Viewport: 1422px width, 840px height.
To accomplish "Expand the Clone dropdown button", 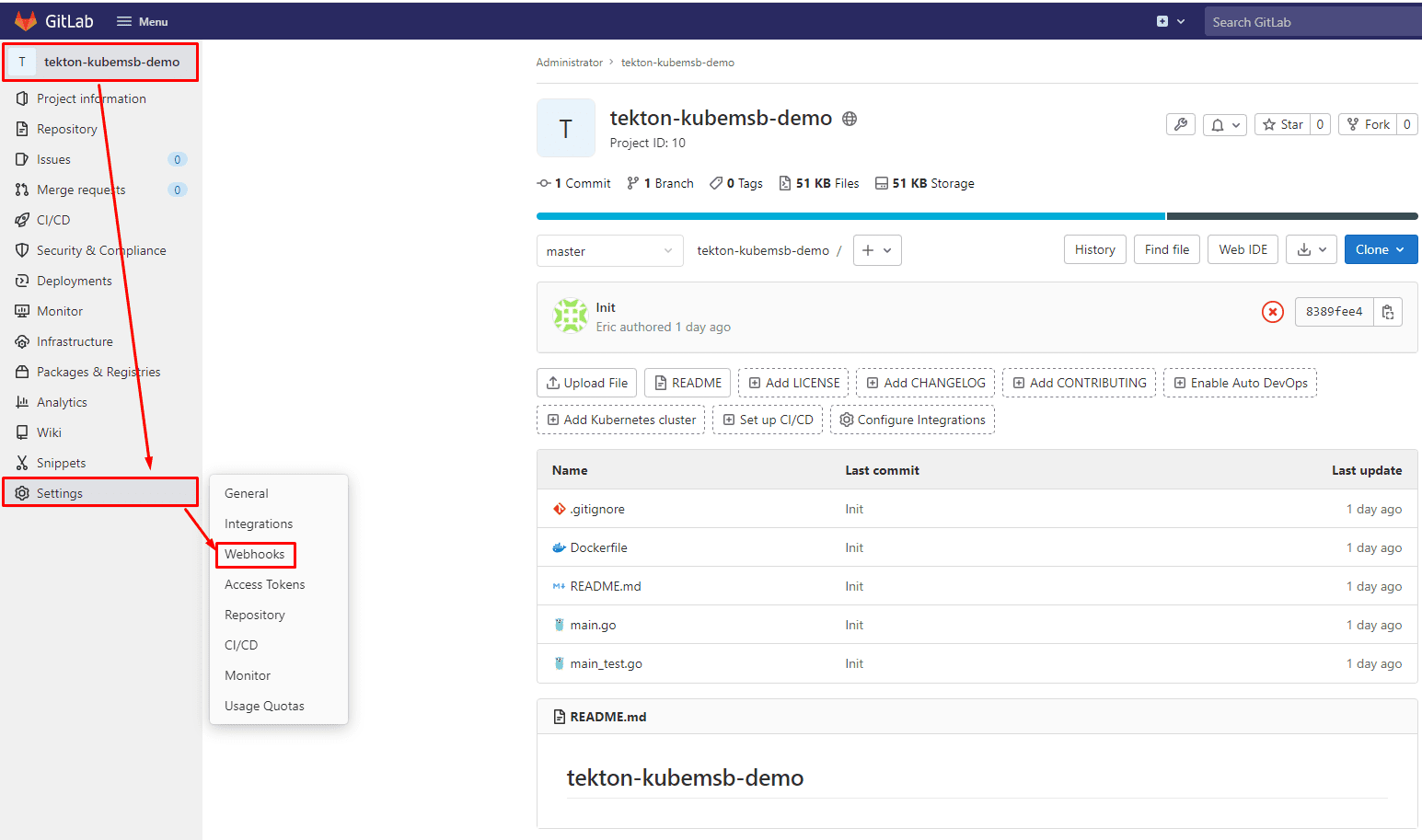I will tap(1381, 249).
